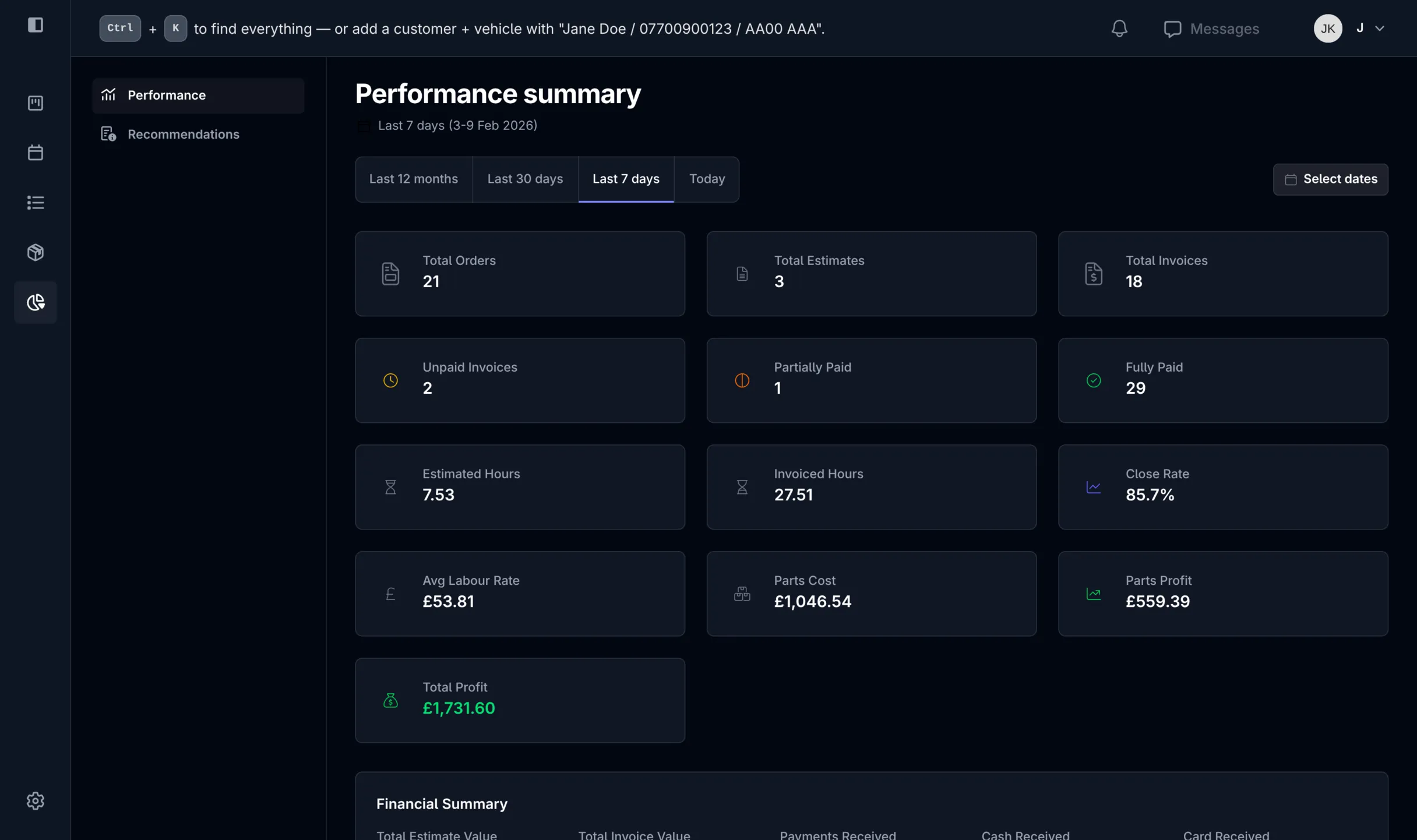Enable the Last 7 days filter
The width and height of the screenshot is (1417, 840).
[x=626, y=179]
